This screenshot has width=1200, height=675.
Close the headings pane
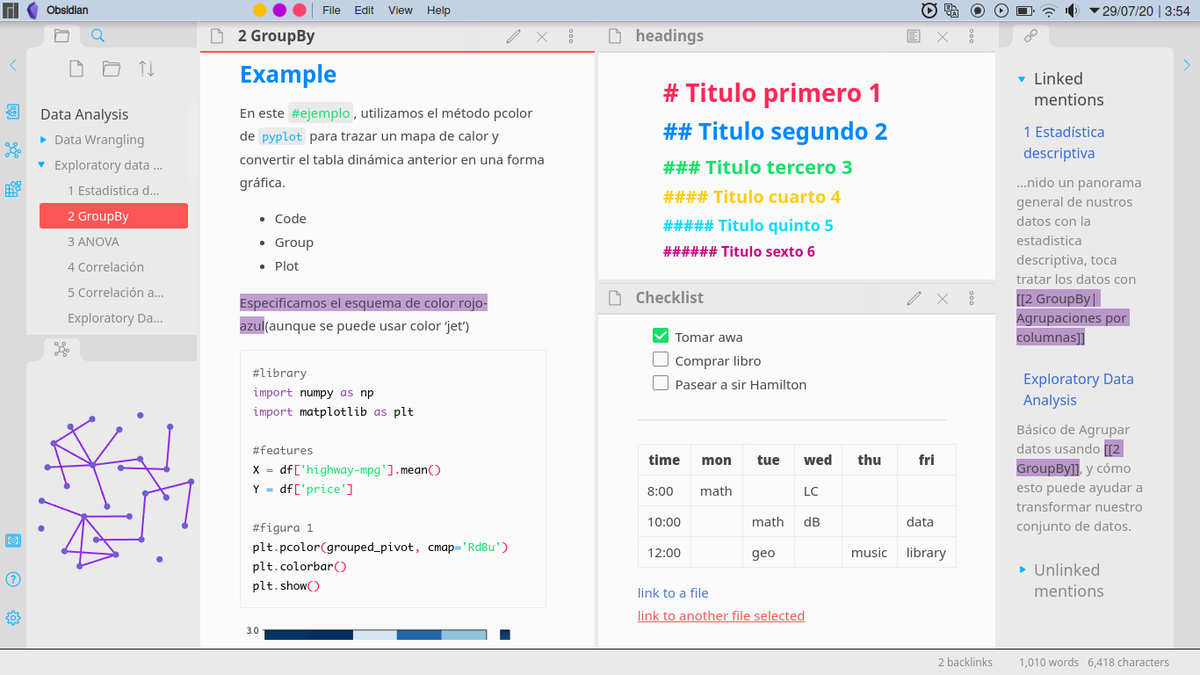pyautogui.click(x=942, y=37)
